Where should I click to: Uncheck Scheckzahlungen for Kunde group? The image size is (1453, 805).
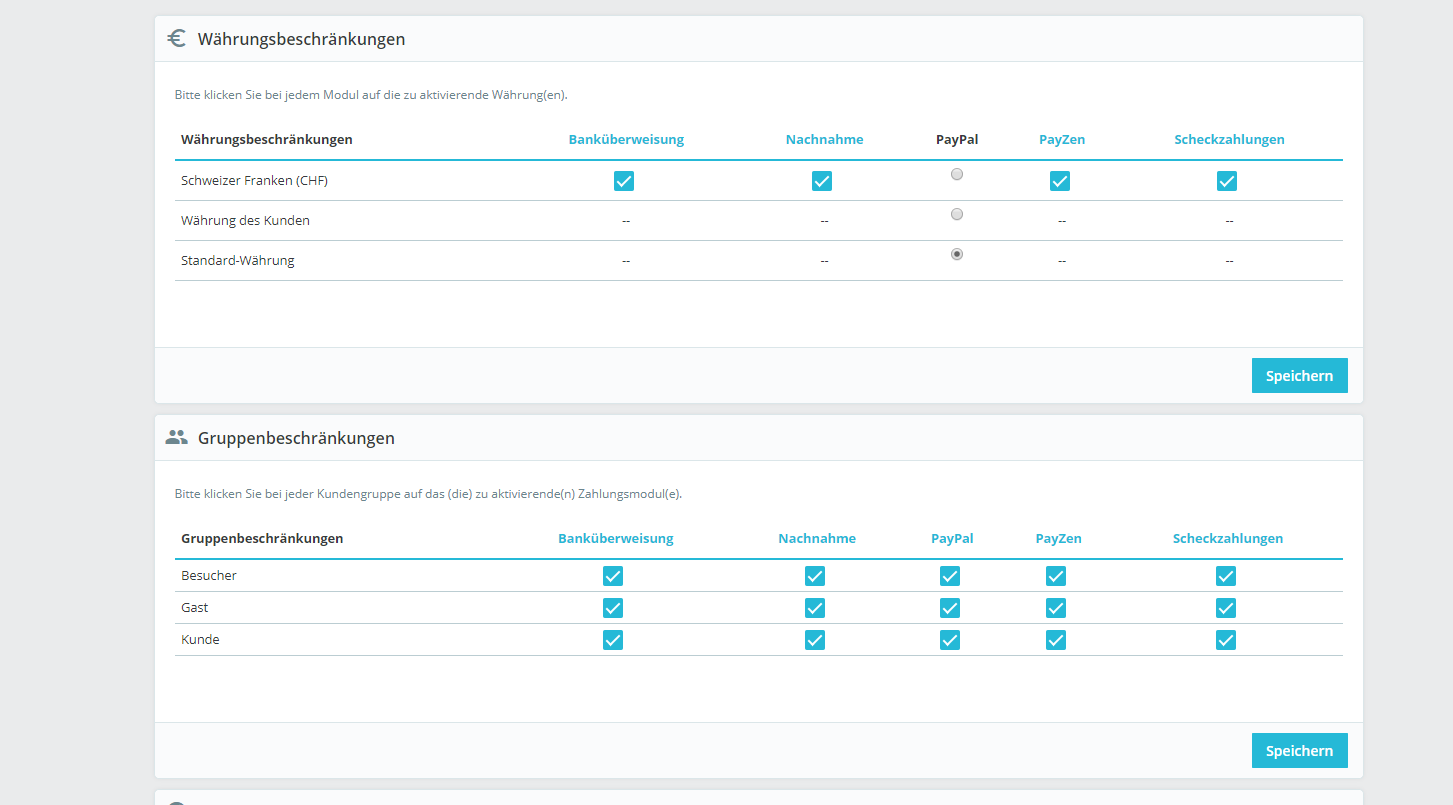(x=1226, y=640)
